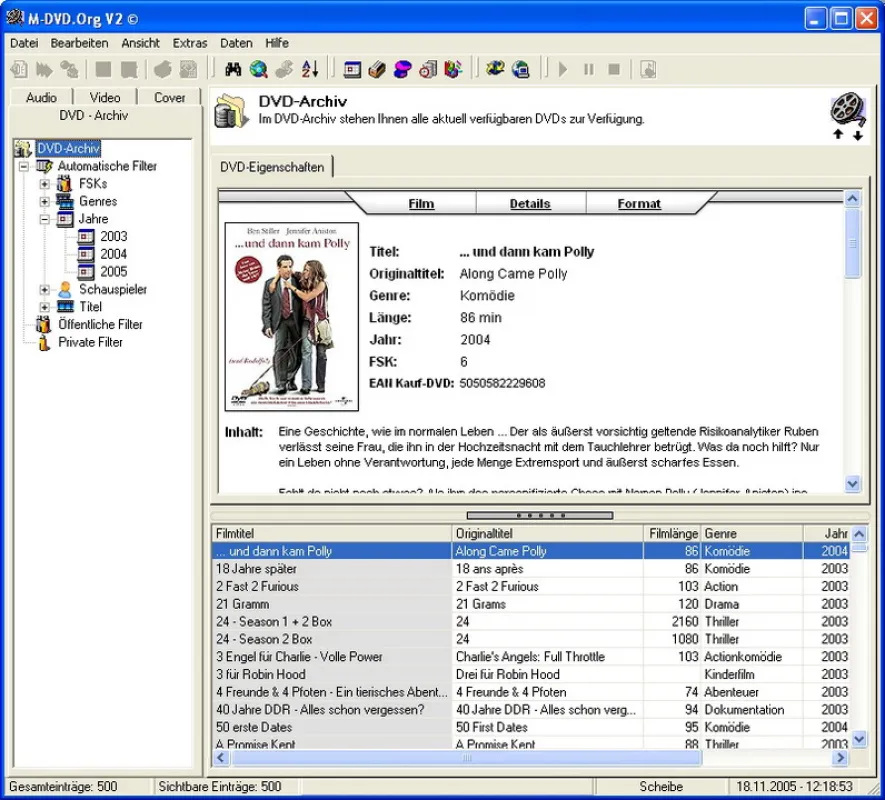885x800 pixels.
Task: Open the window-style form icon in toolbar
Action: tap(352, 69)
